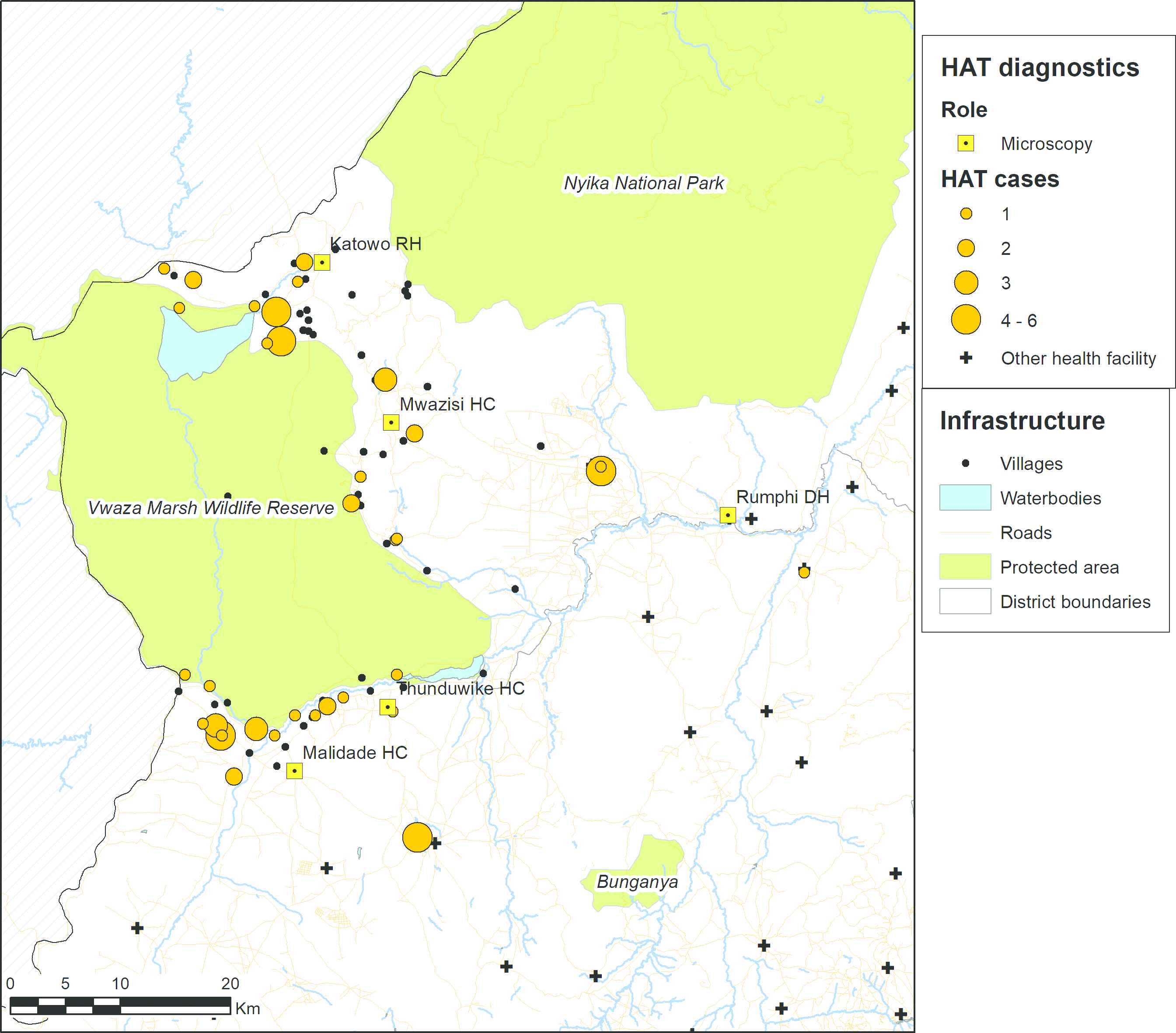The height and width of the screenshot is (1033, 1176).
Task: Click the Other health facility cross in legend
Action: coord(966,358)
